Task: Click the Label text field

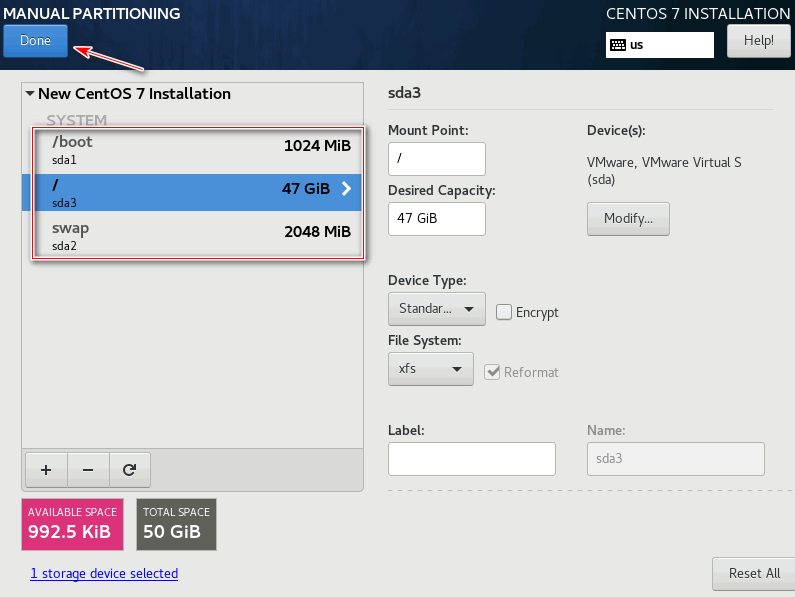Action: pyautogui.click(x=472, y=459)
